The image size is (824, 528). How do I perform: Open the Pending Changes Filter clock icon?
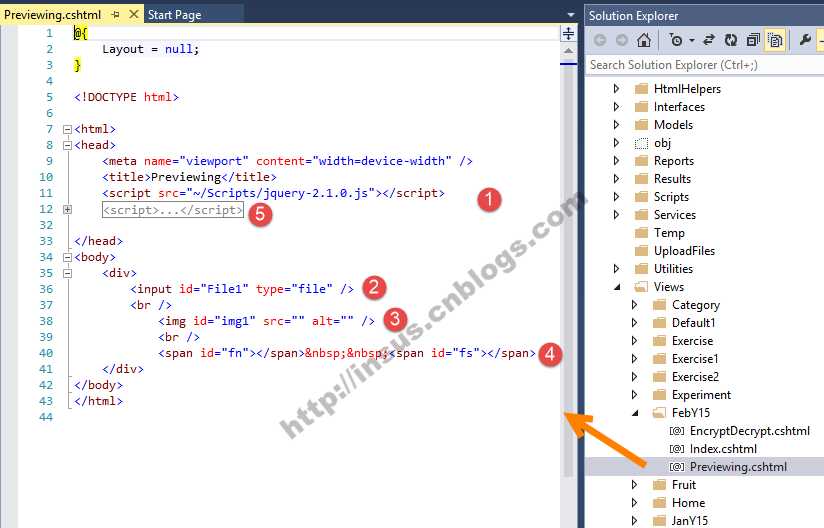(676, 40)
